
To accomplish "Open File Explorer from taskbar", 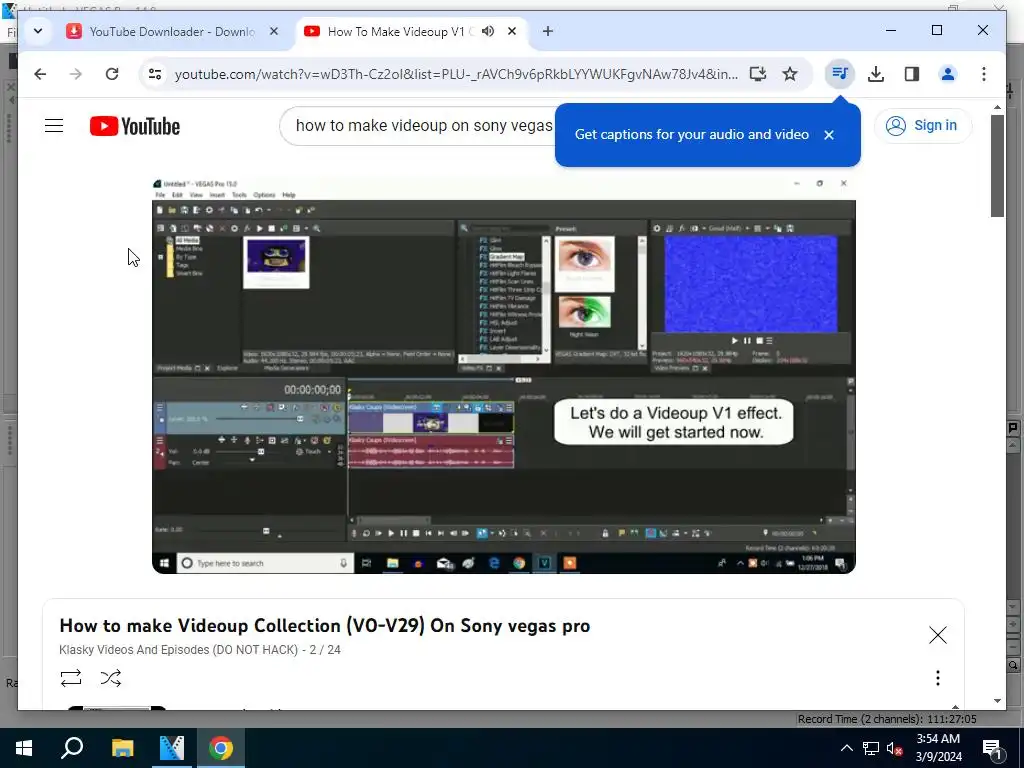I will click(x=122, y=748).
